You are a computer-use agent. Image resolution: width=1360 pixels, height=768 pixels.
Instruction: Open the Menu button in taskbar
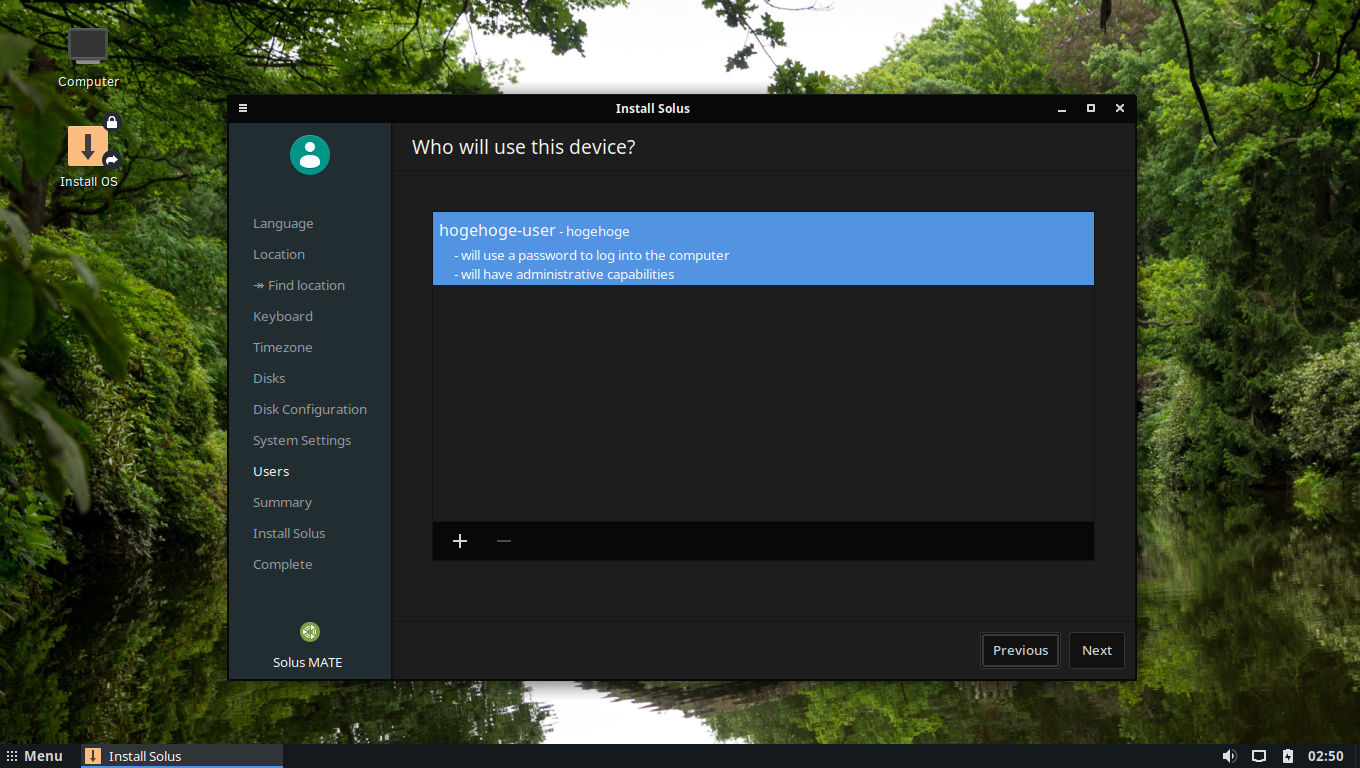click(35, 756)
